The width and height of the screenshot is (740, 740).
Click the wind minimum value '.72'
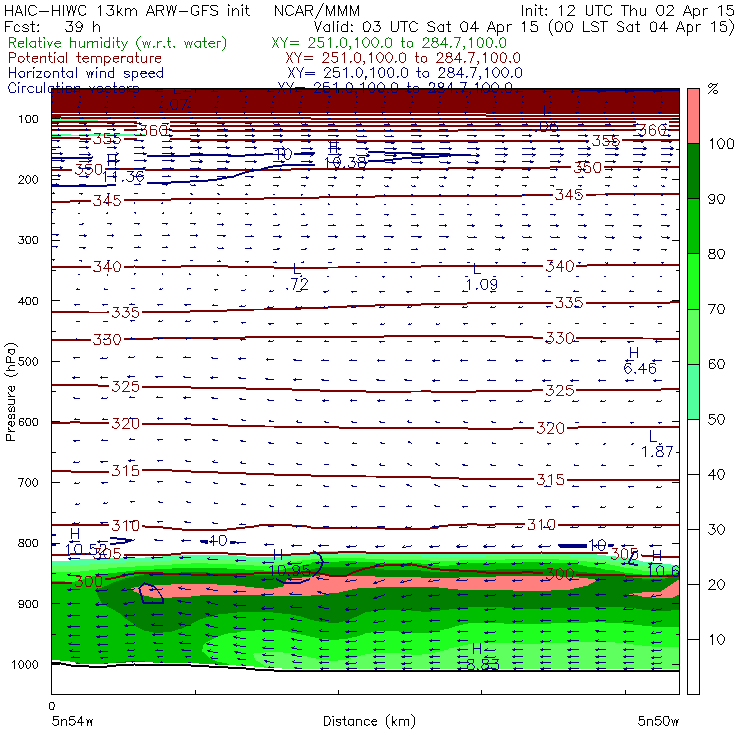[x=297, y=284]
